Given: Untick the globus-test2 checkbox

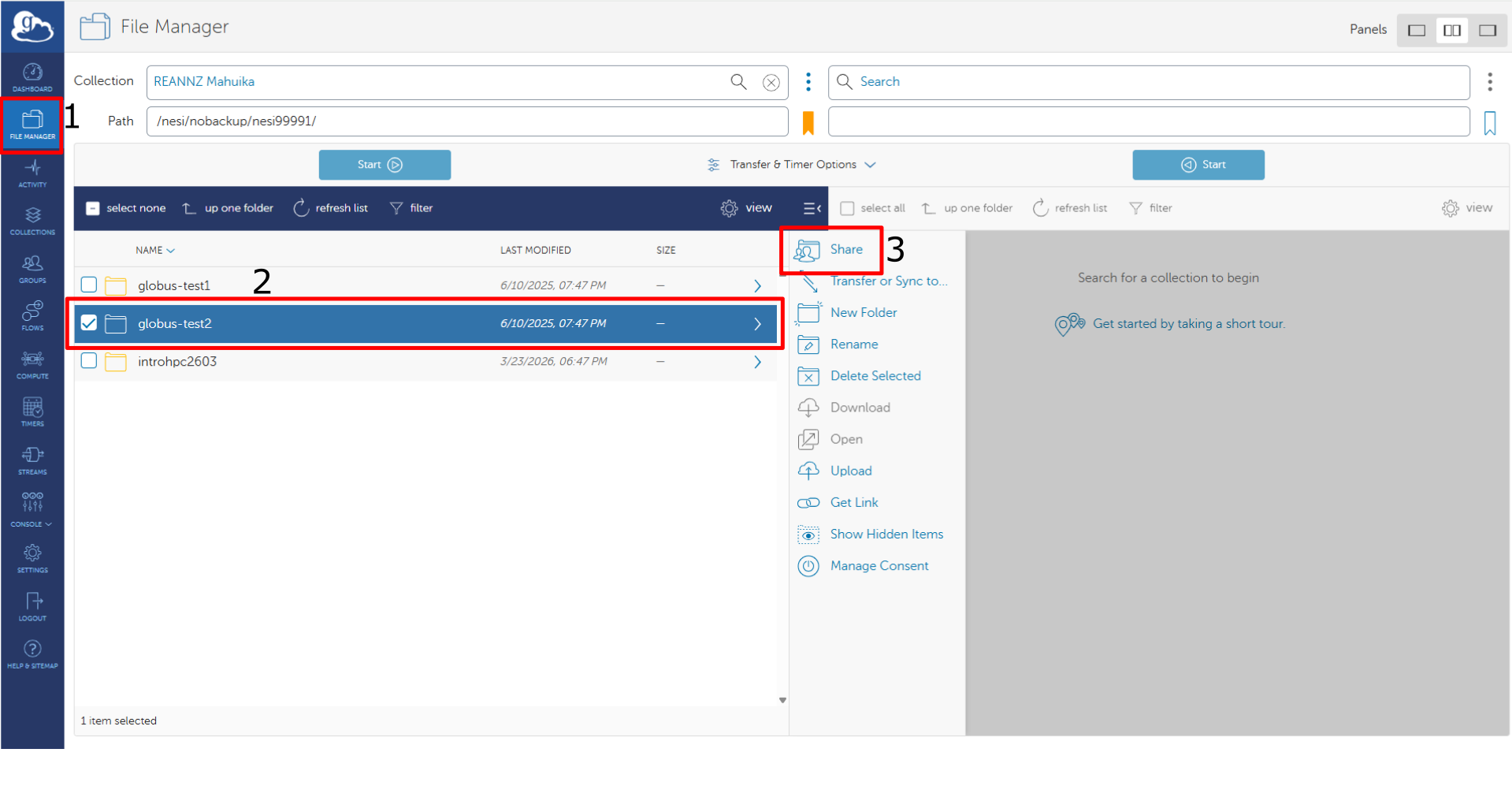Looking at the screenshot, I should (89, 322).
